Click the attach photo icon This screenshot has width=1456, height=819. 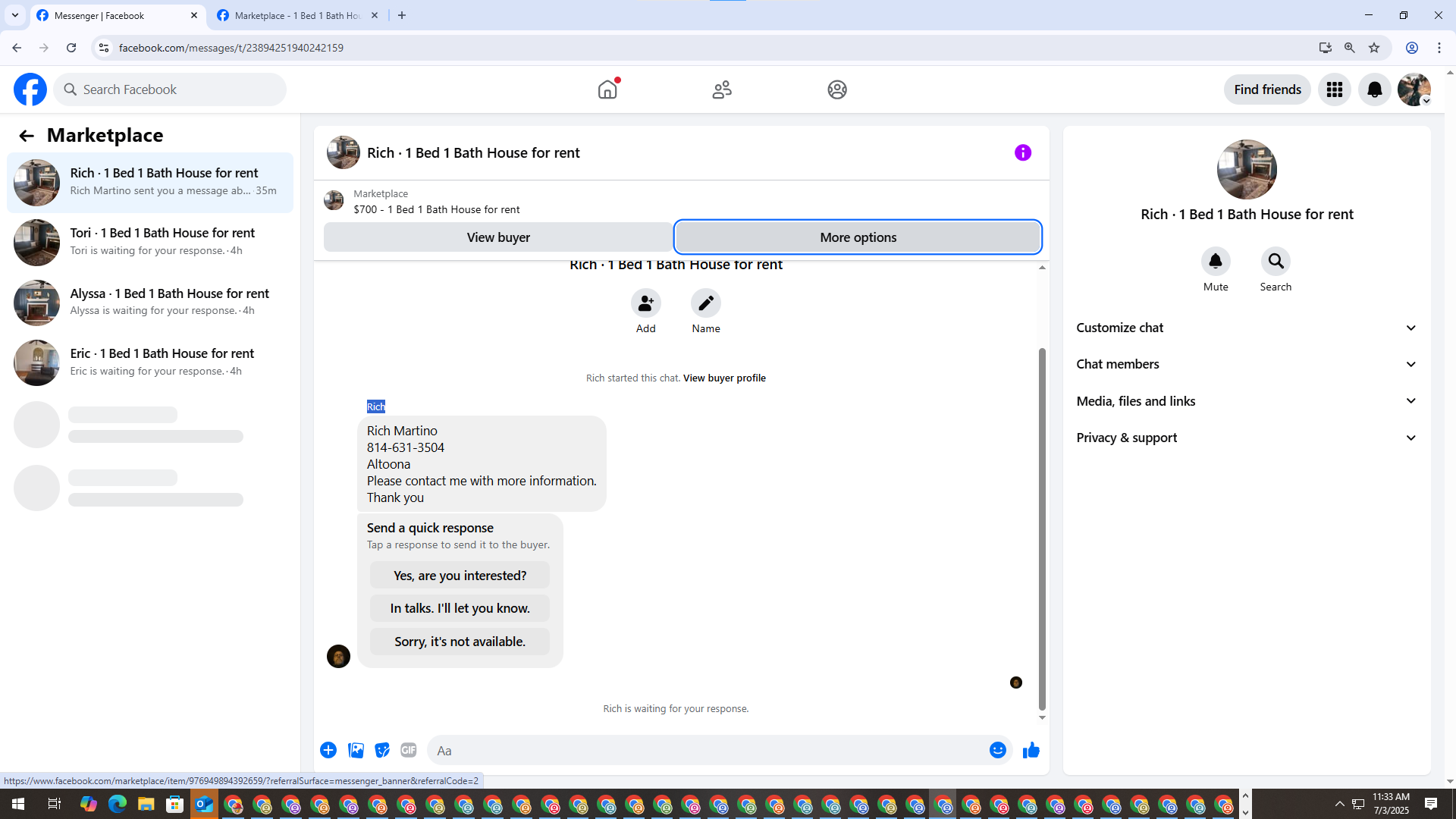pyautogui.click(x=356, y=751)
